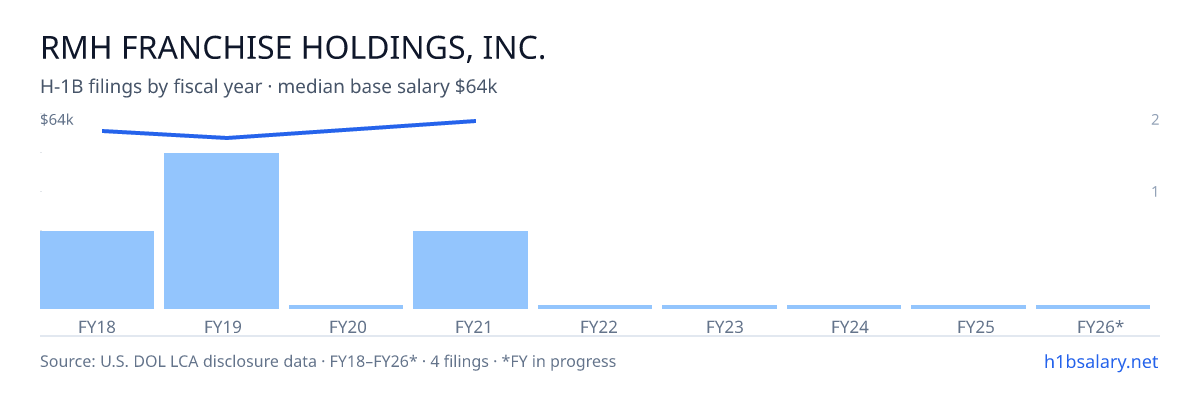Click the source disclosure footnote text
The image size is (1200, 400).
pos(328,361)
